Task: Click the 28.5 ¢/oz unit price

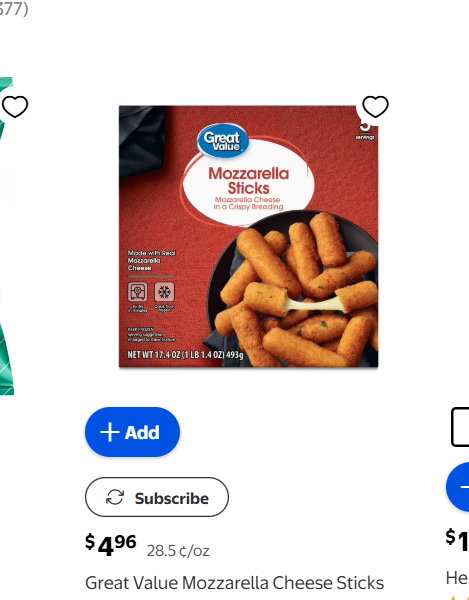Action: [x=178, y=551]
